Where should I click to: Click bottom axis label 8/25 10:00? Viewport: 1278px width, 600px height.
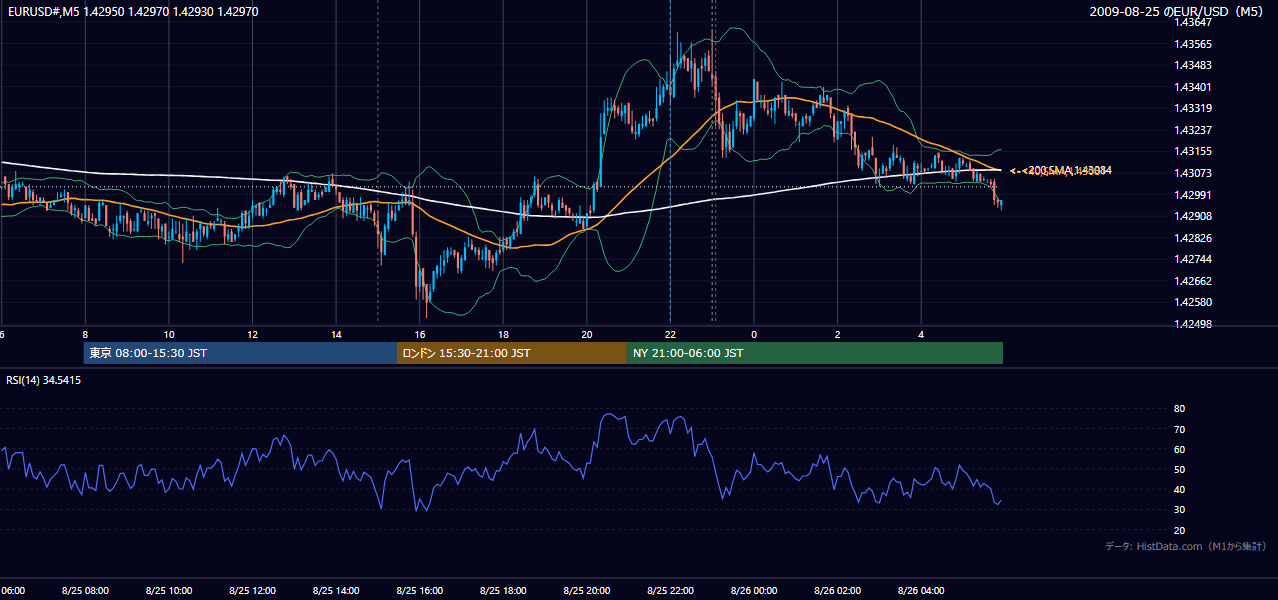point(169,591)
